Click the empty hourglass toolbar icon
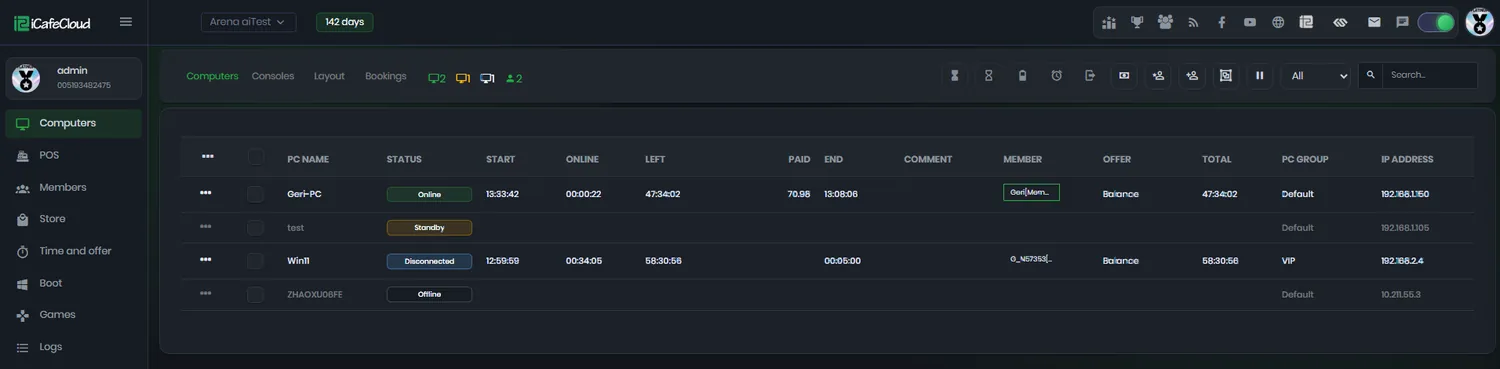 [989, 75]
